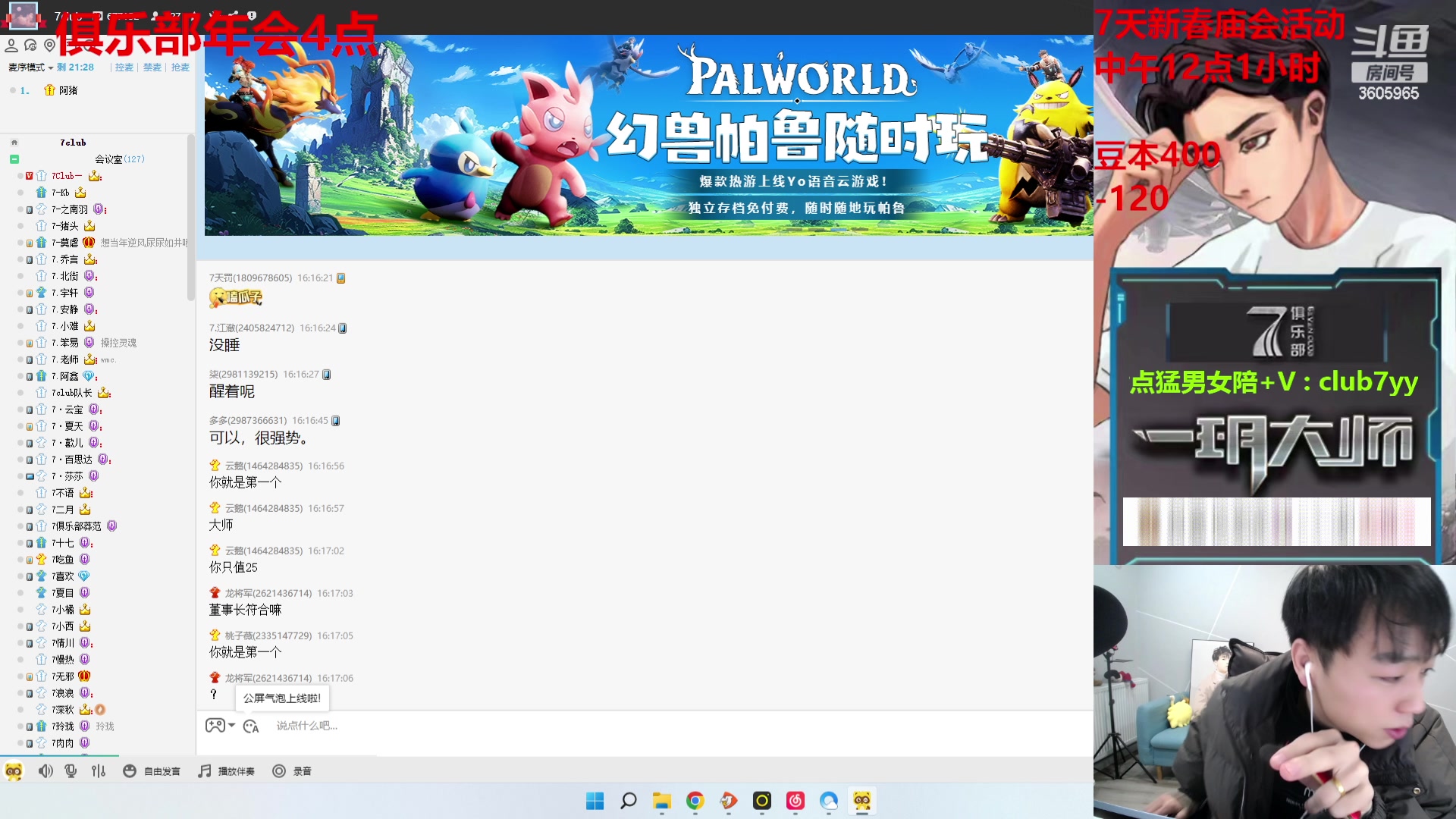Click sender name 多多(2987366631)

[248, 421]
